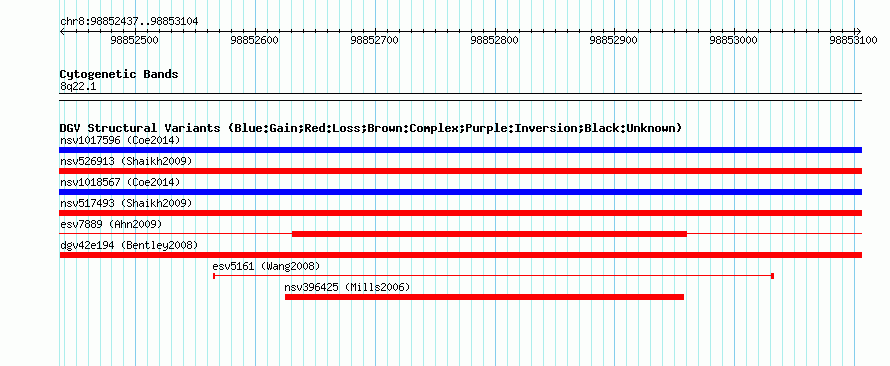890x366 pixels.
Task: Click ruler position 98852500
Action: tap(135, 40)
